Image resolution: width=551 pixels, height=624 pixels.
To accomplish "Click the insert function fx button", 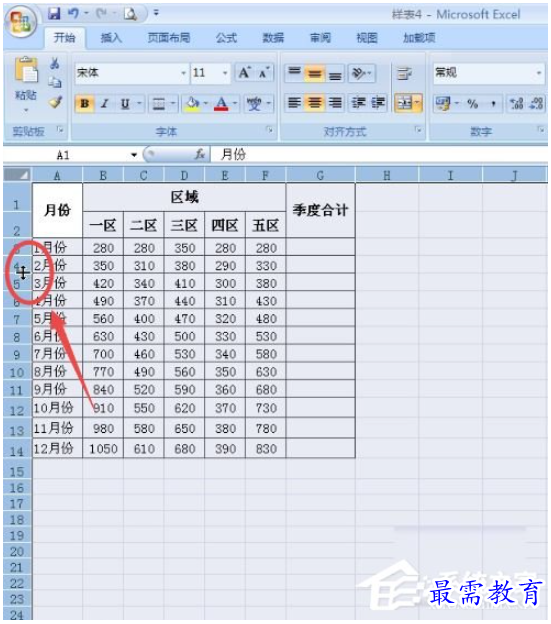I will [x=200, y=155].
